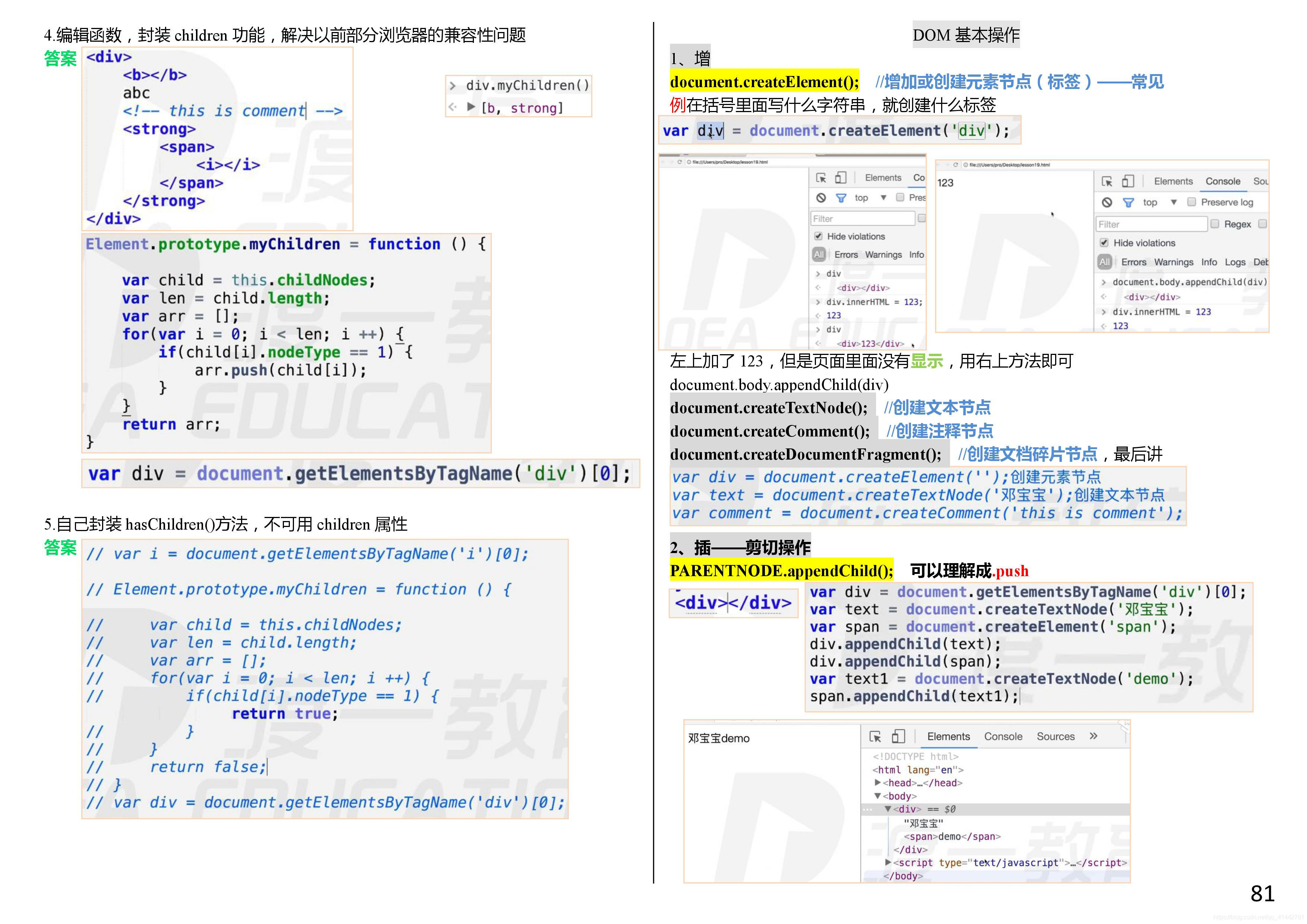Toggle device toolbar icon in right console screenshot

click(1128, 181)
